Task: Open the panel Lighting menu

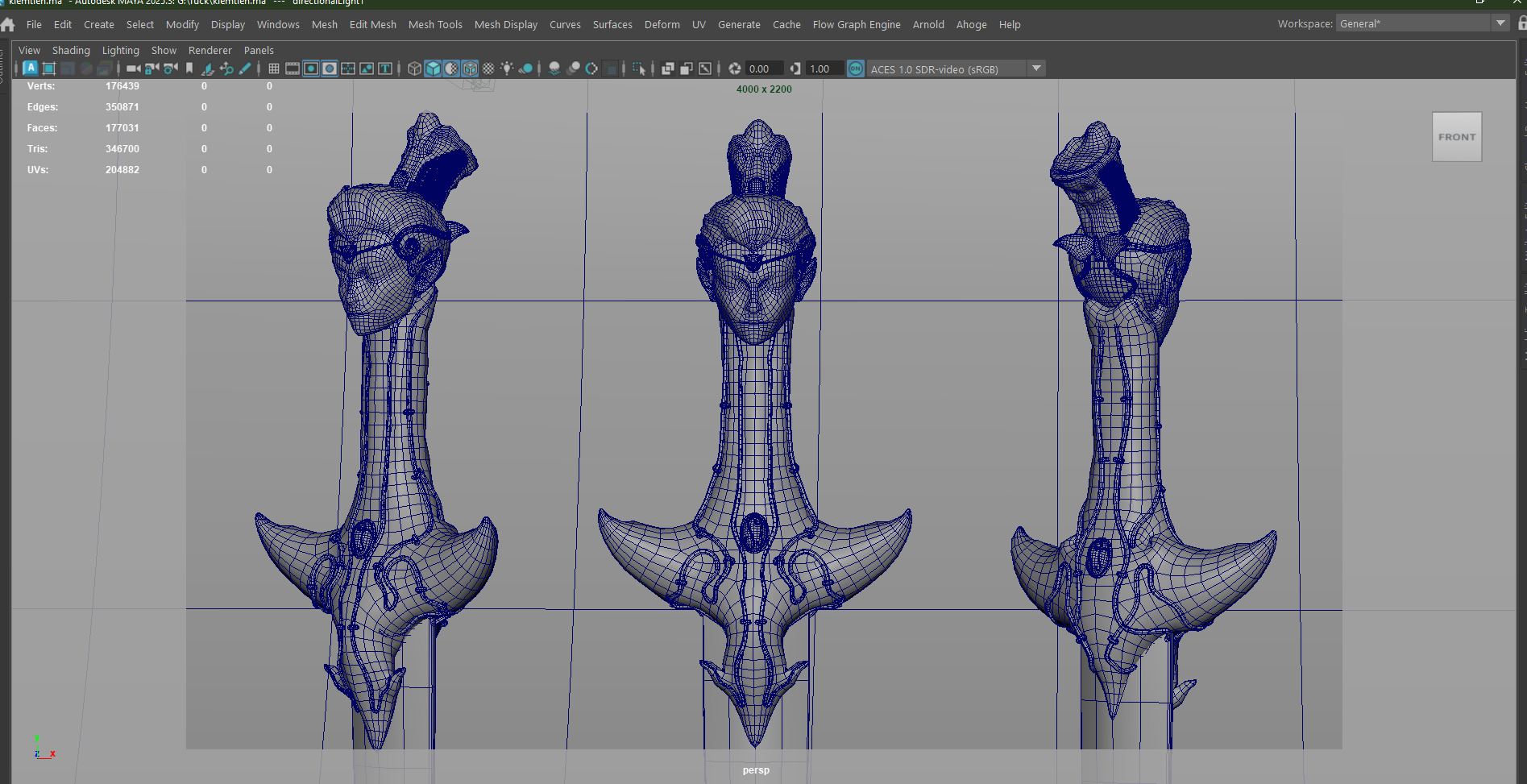Action: [121, 50]
